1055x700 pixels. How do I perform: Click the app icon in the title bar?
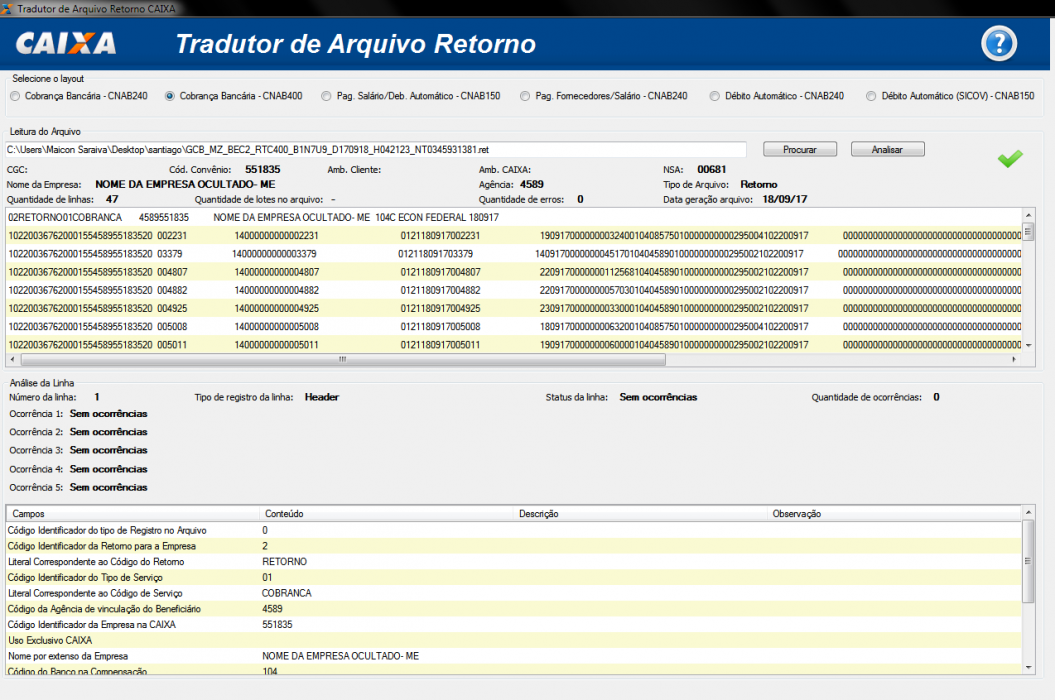coord(7,8)
